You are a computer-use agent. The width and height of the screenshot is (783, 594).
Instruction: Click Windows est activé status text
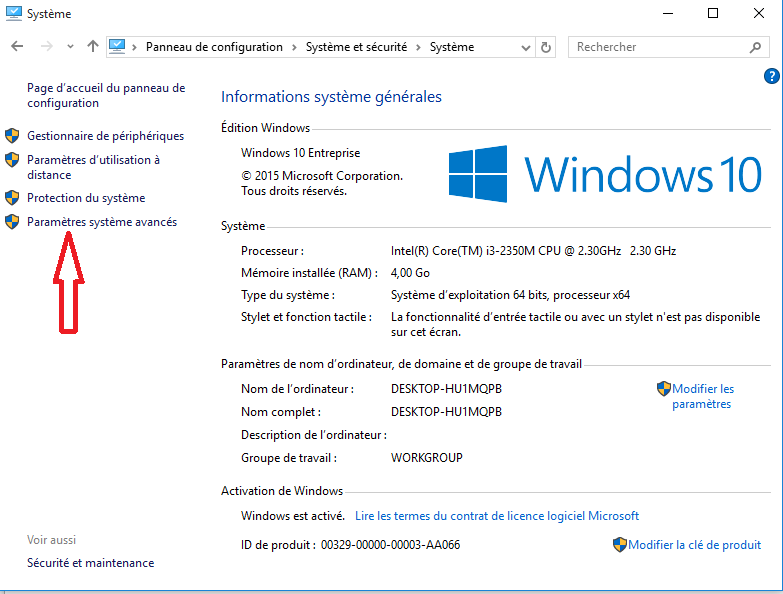pos(293,516)
